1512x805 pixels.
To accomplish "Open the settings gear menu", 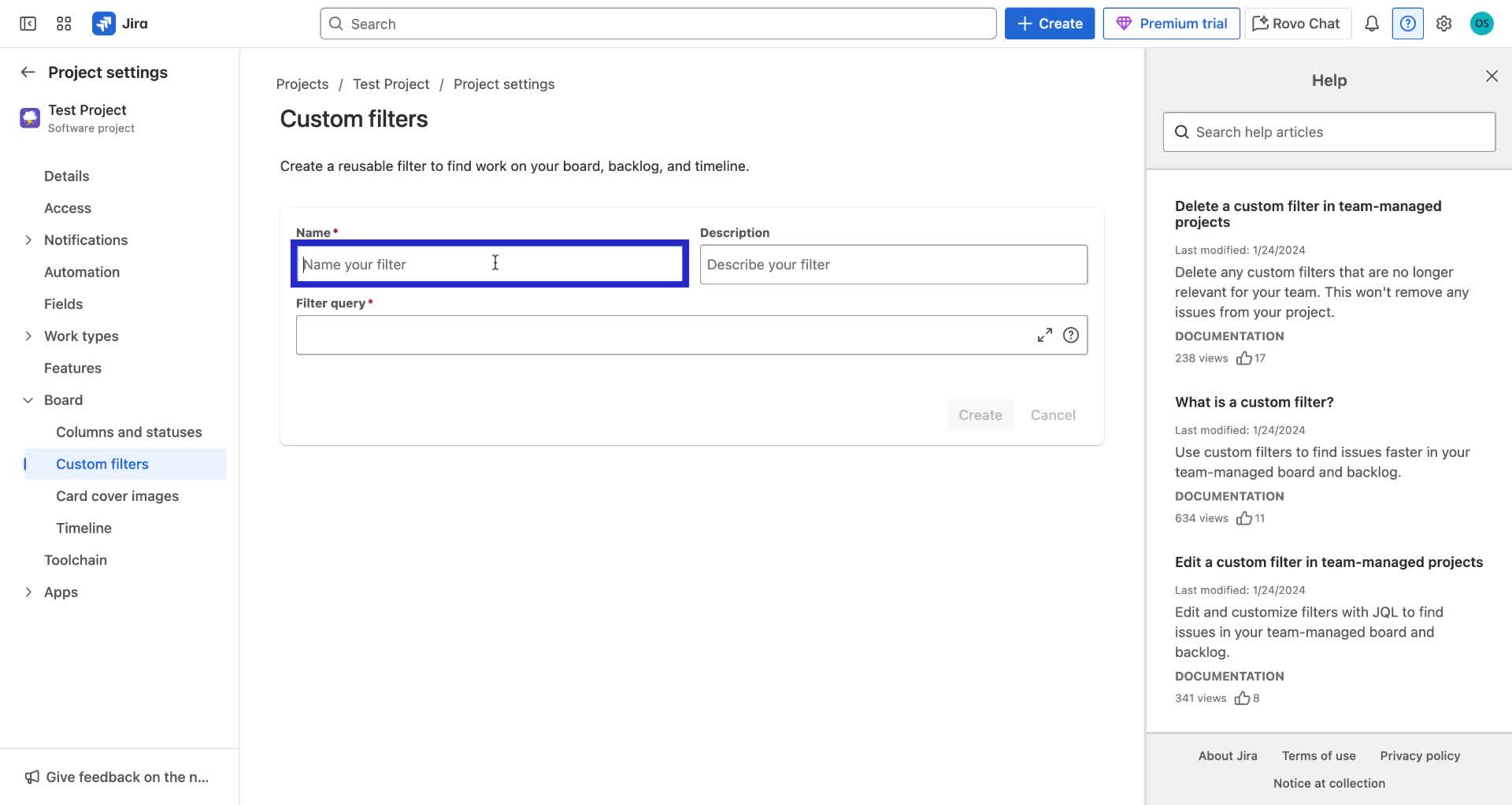I will click(x=1444, y=24).
